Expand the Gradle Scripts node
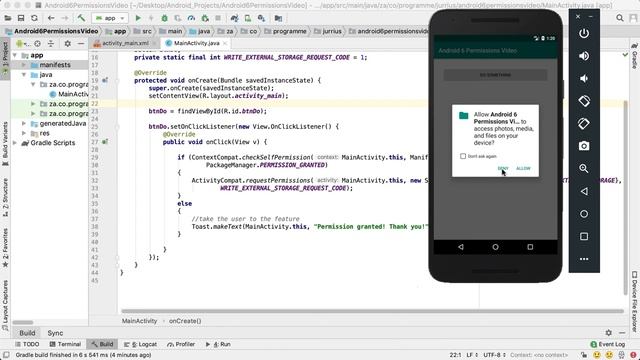The width and height of the screenshot is (640, 360). click(x=15, y=143)
